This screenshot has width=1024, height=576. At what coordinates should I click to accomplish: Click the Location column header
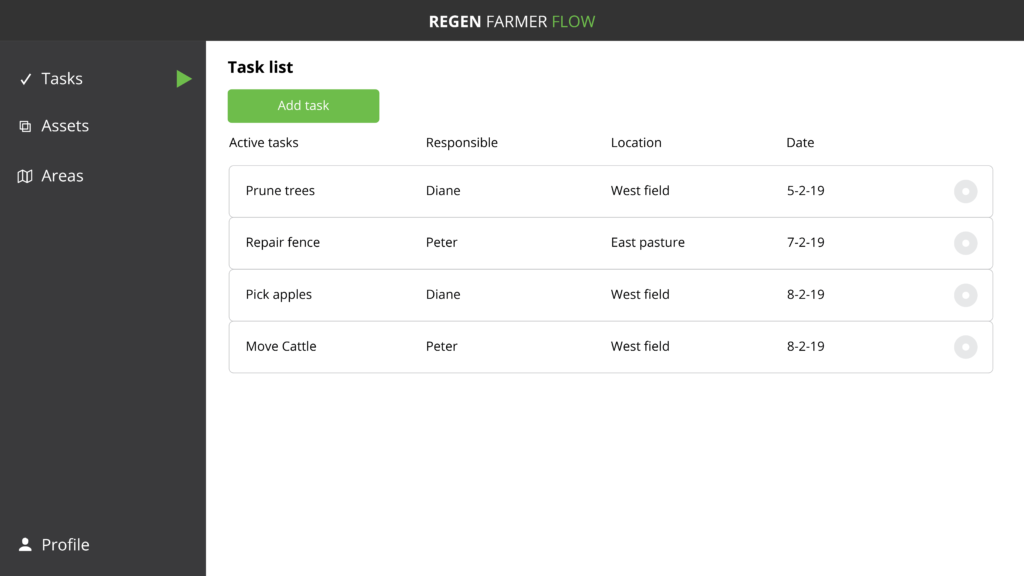(x=636, y=142)
